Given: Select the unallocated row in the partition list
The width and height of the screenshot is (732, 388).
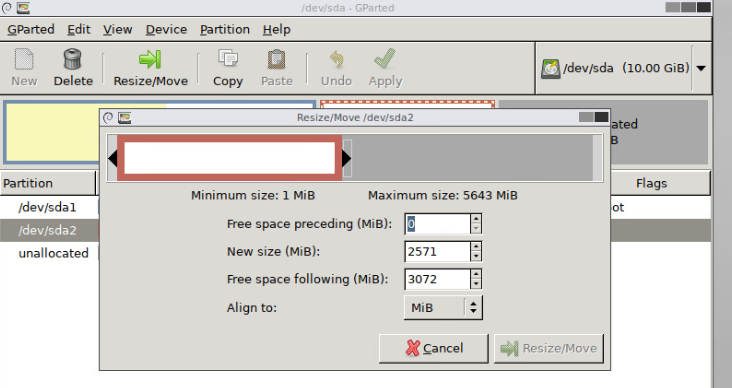Looking at the screenshot, I should (x=49, y=253).
